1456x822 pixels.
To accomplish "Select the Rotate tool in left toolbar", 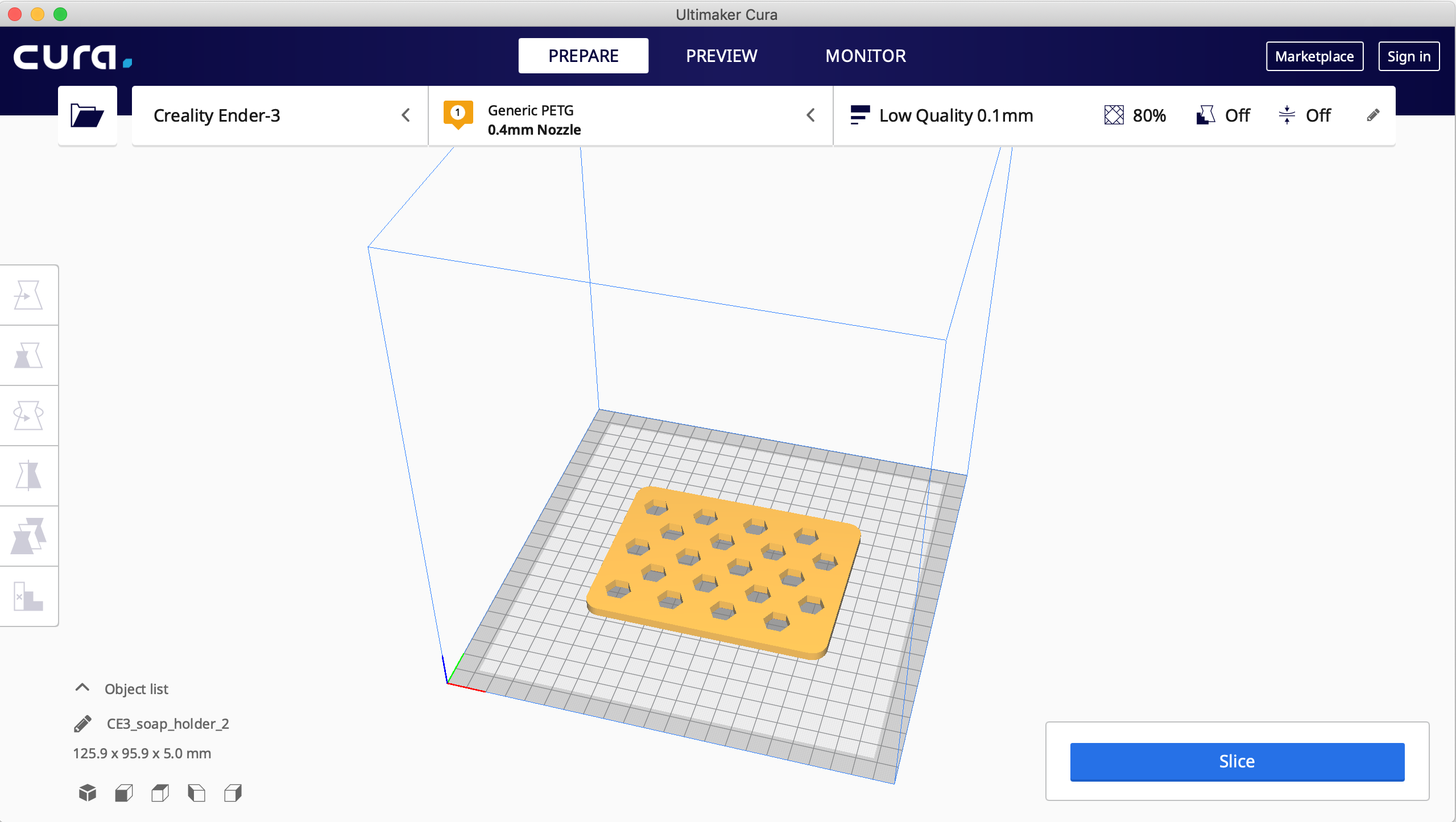I will (28, 416).
